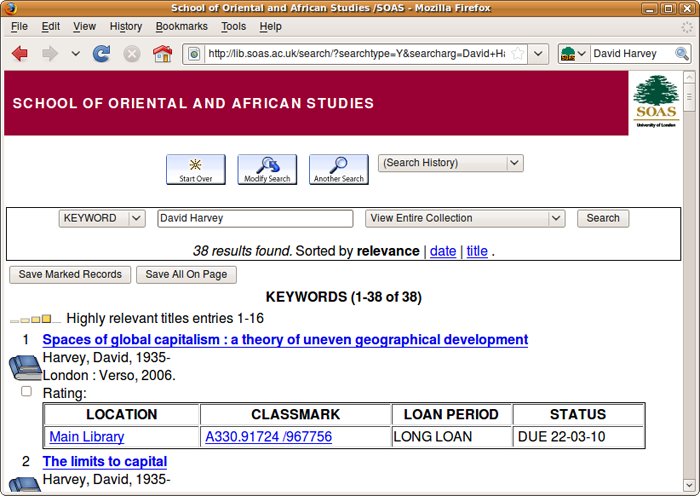
Task: Open the History menu
Action: [x=125, y=27]
